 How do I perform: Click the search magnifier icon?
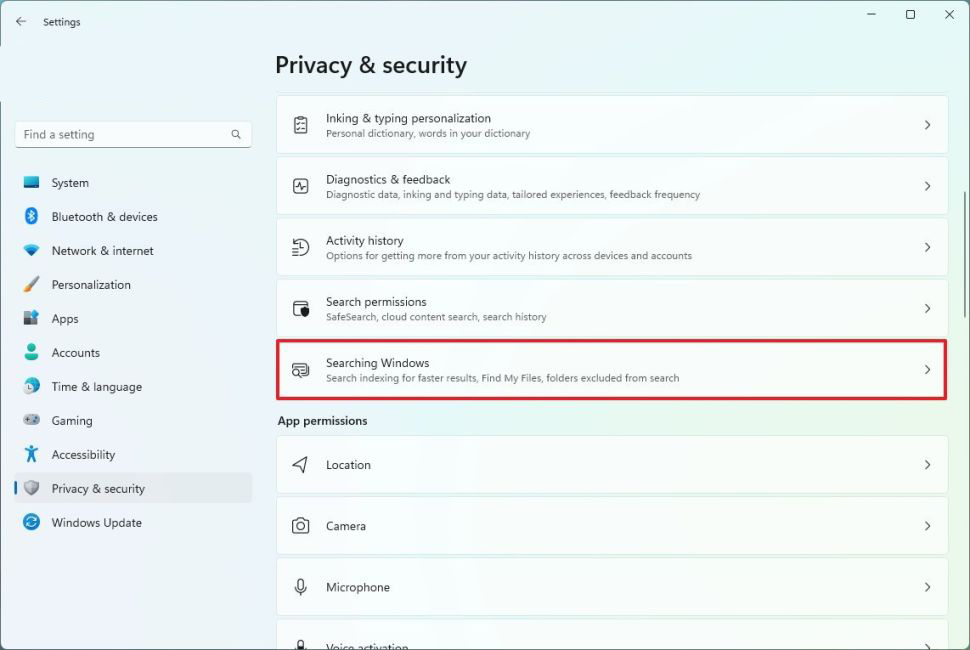[236, 134]
